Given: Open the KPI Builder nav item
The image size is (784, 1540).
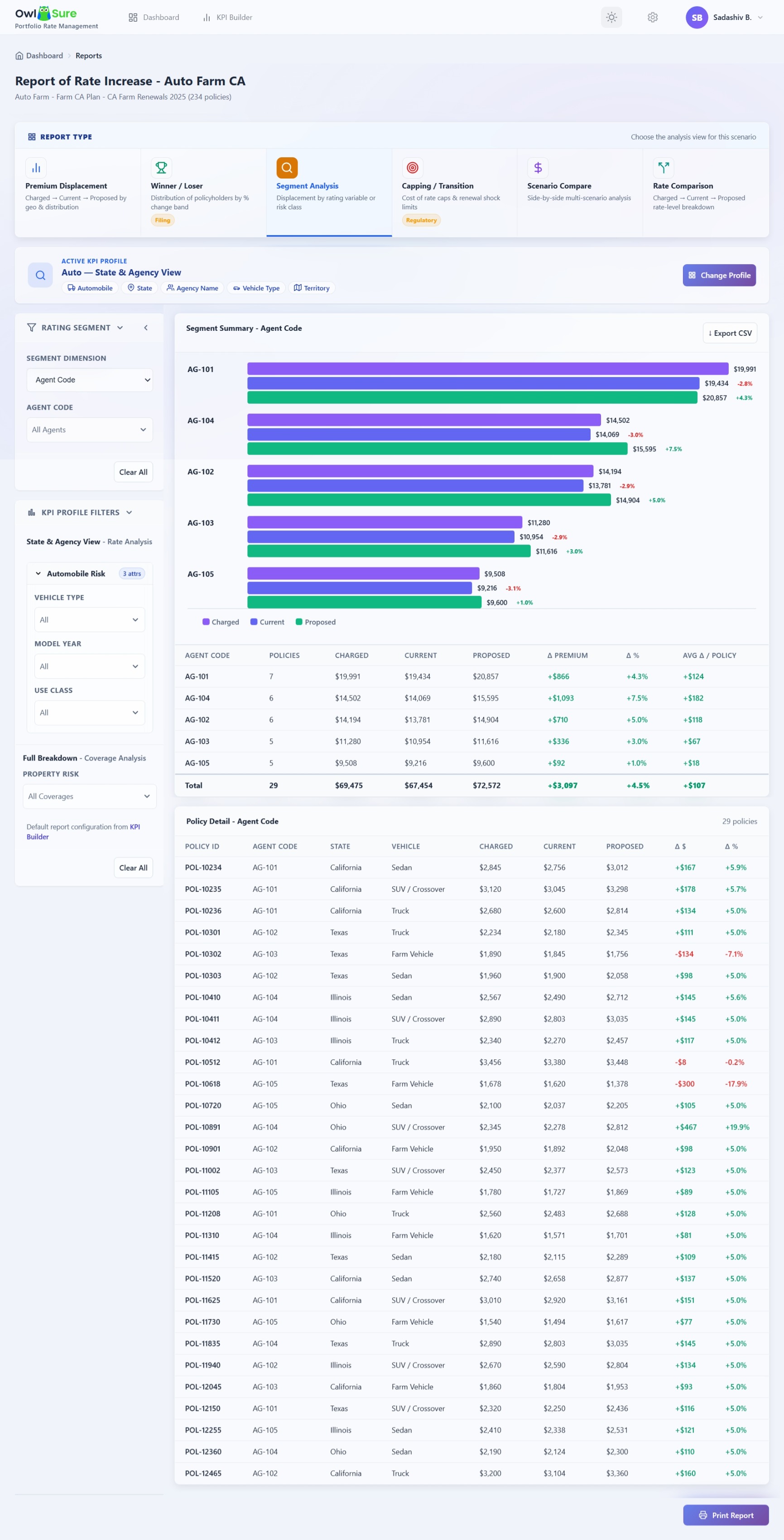Looking at the screenshot, I should [227, 17].
